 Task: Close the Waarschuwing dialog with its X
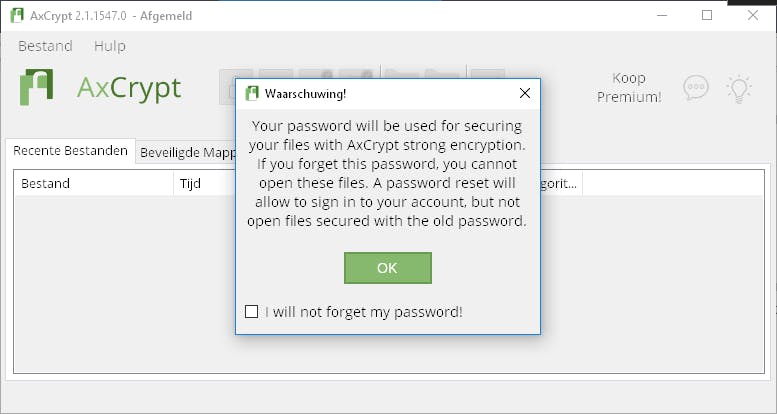pyautogui.click(x=524, y=94)
